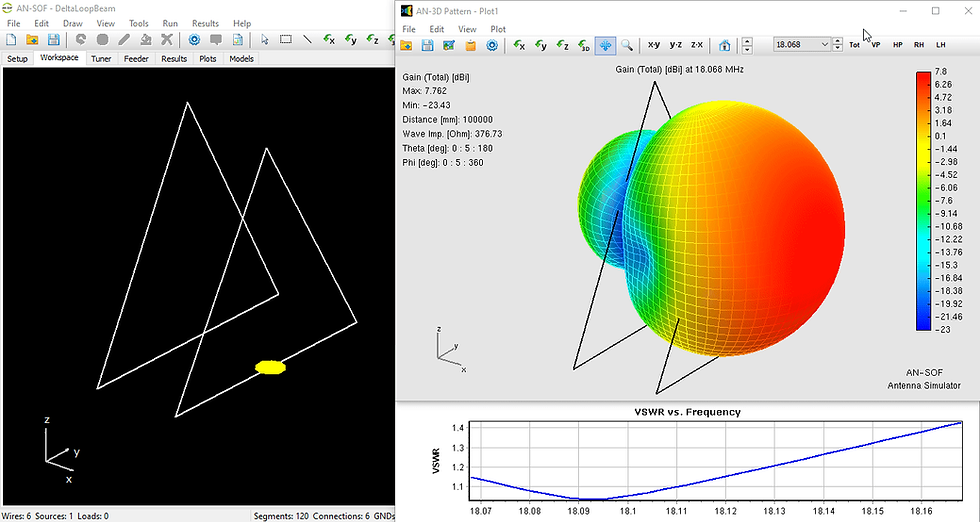Screen dimensions: 980x522
Task: Rotate about x axis in AN-3D Pattern
Action: click(x=519, y=45)
